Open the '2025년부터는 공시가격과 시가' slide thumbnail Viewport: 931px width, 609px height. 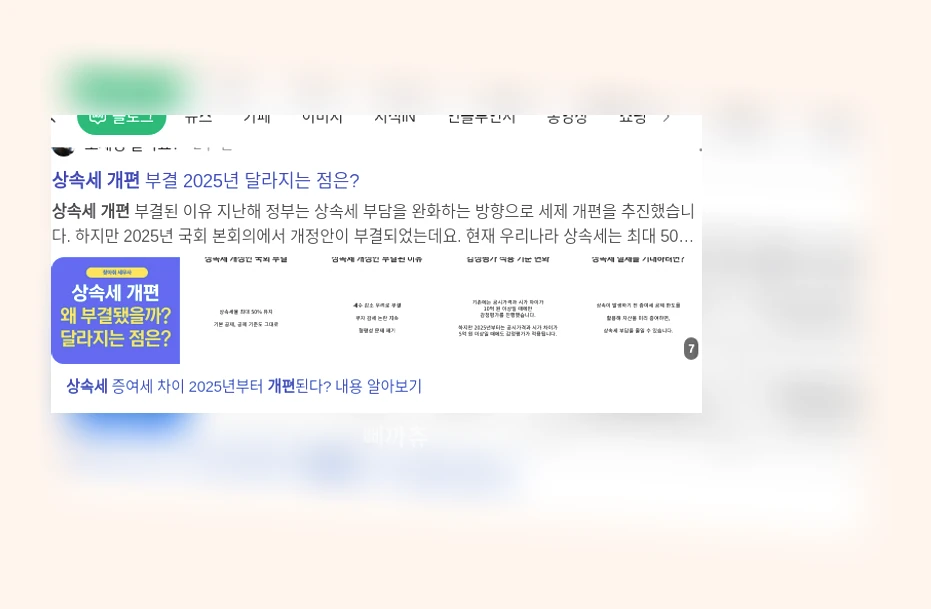pos(507,310)
